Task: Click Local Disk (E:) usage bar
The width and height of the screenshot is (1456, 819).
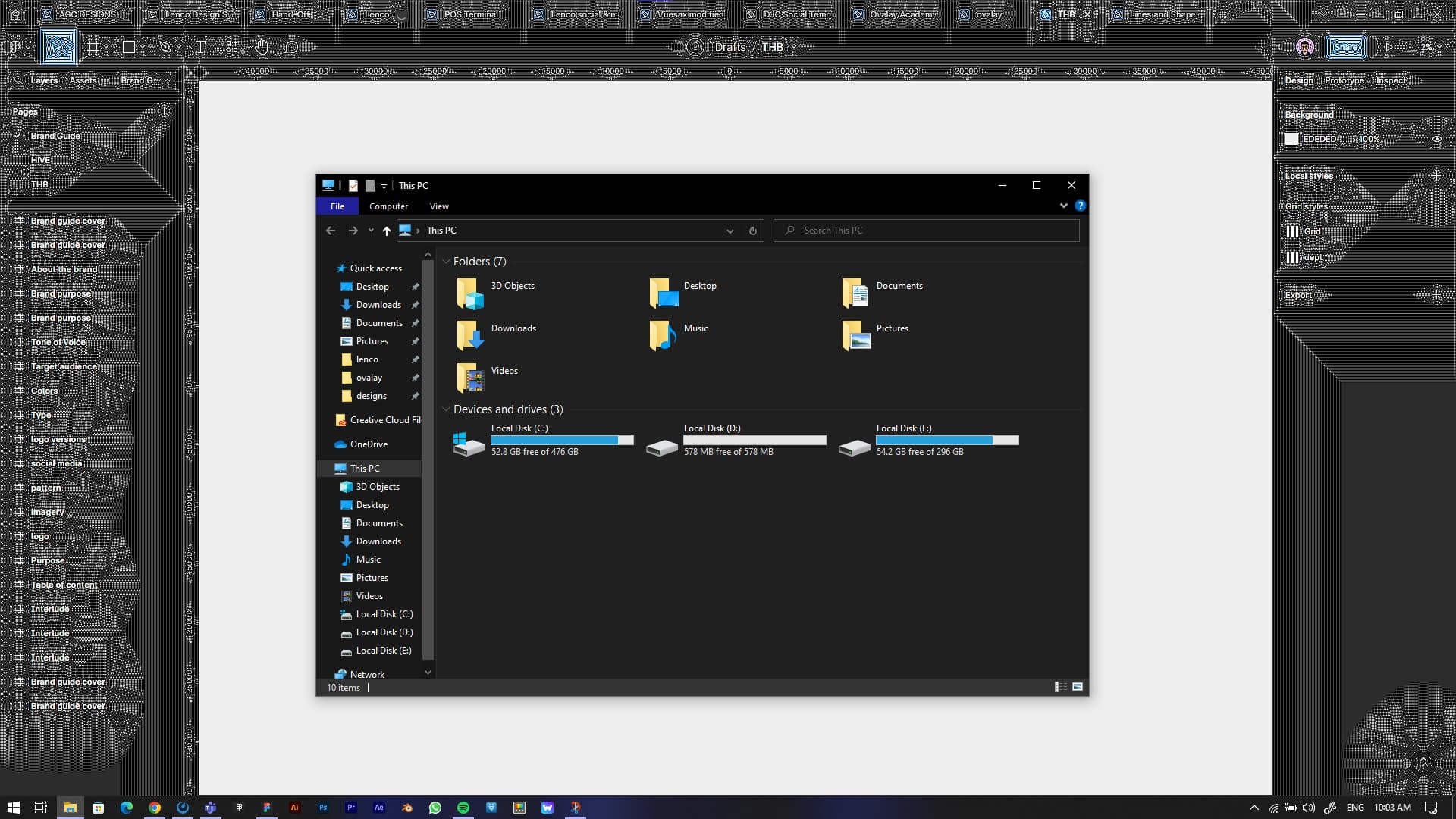Action: pyautogui.click(x=947, y=441)
